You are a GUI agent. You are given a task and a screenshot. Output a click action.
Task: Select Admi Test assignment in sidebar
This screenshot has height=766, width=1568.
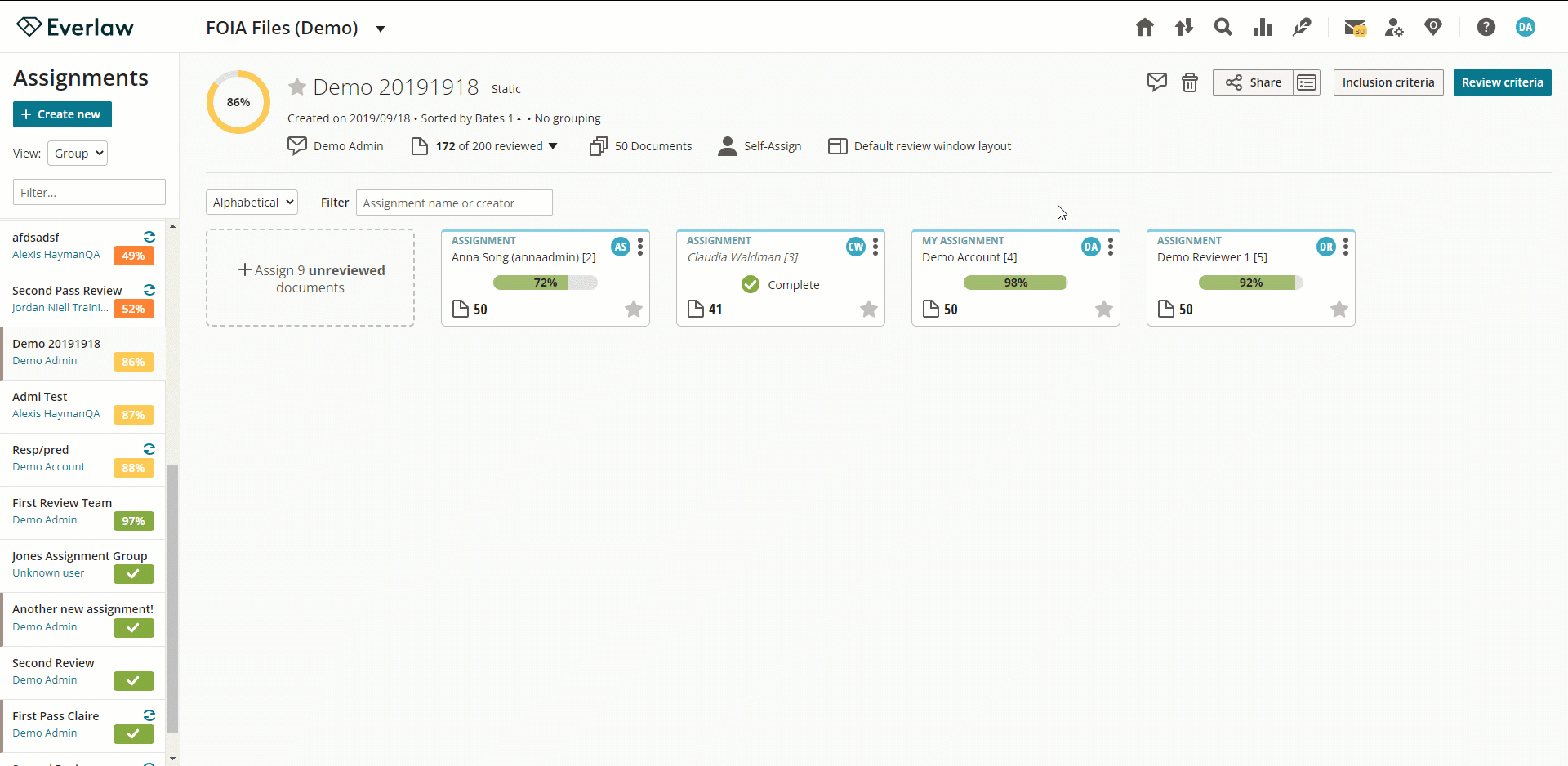[82, 406]
